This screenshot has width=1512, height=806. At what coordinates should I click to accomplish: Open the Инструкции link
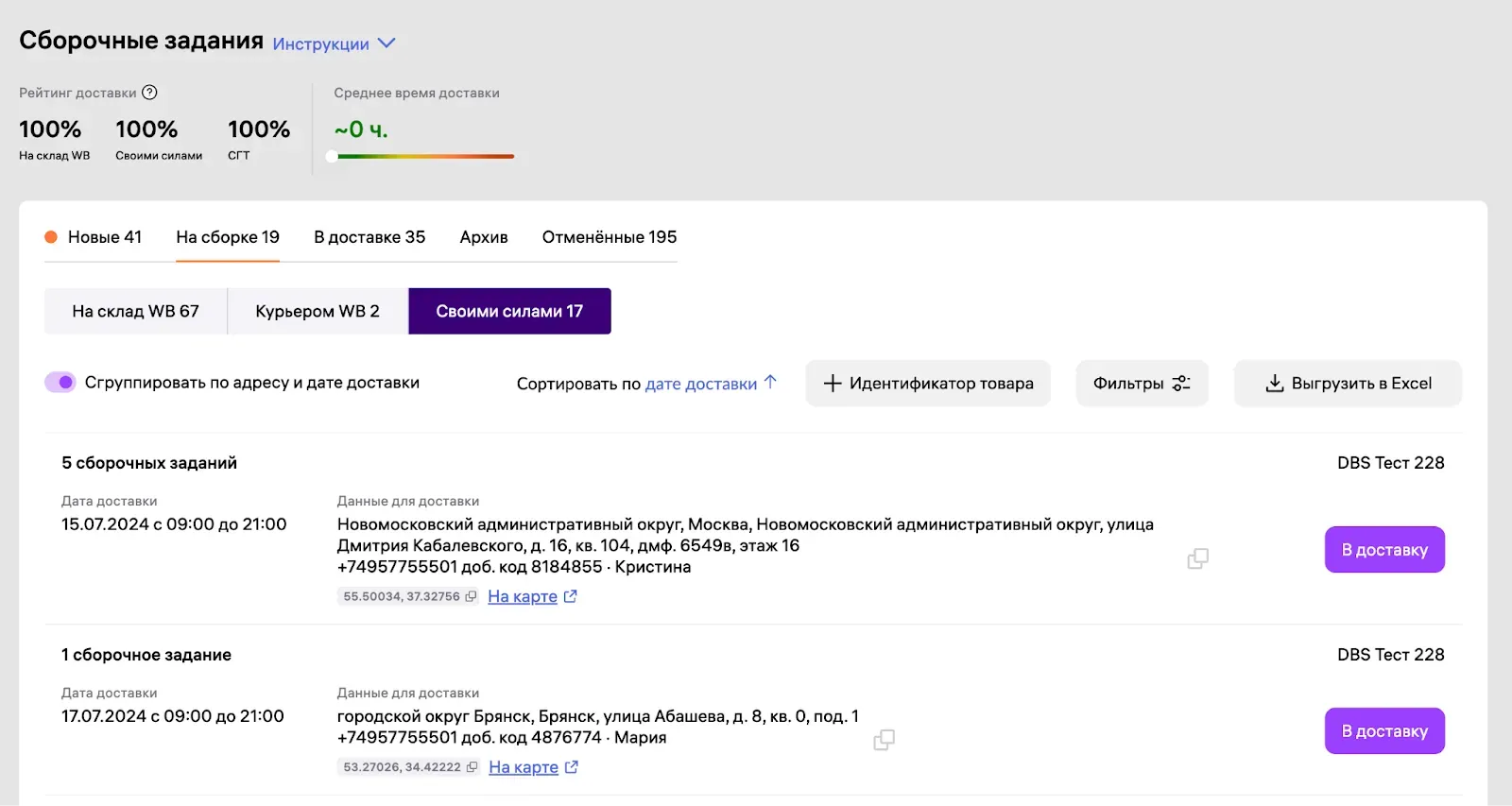point(320,43)
